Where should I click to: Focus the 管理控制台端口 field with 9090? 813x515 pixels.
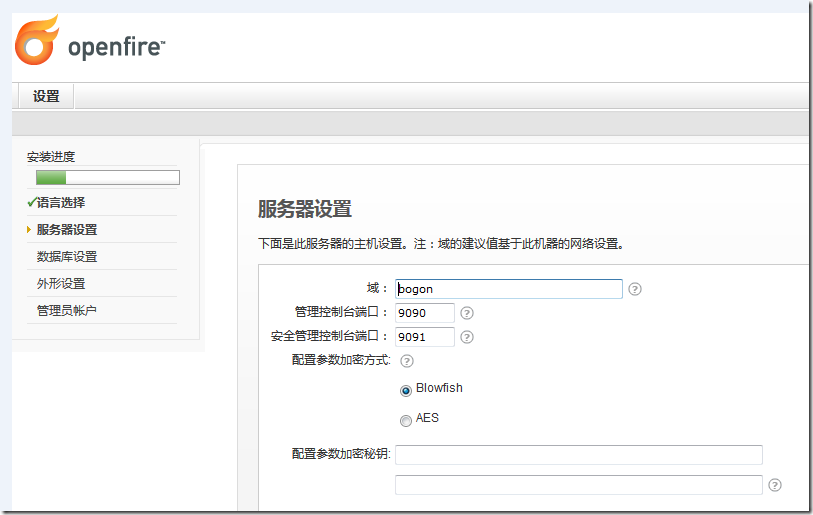coord(425,313)
